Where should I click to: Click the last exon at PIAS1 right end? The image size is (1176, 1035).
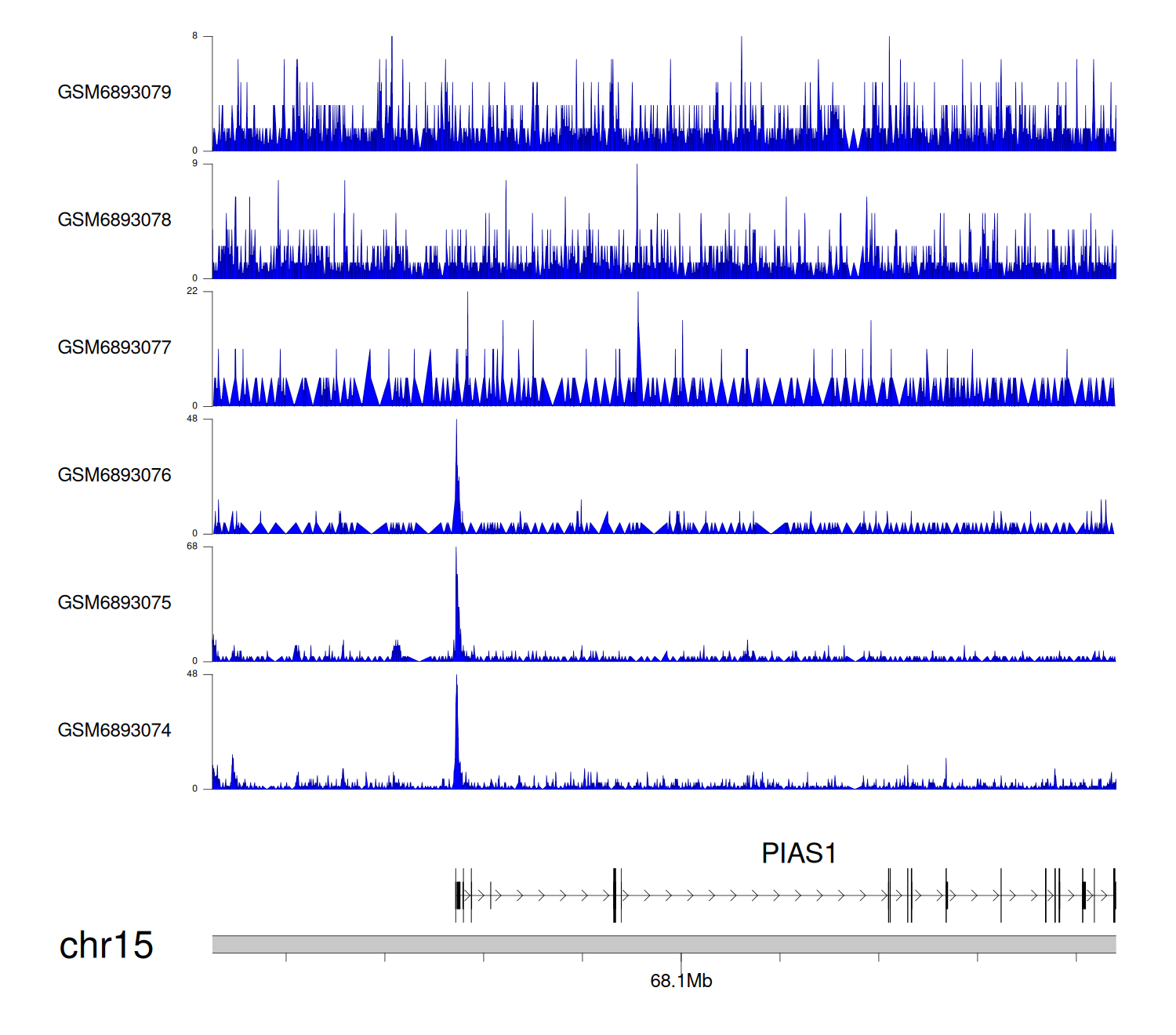click(1114, 895)
